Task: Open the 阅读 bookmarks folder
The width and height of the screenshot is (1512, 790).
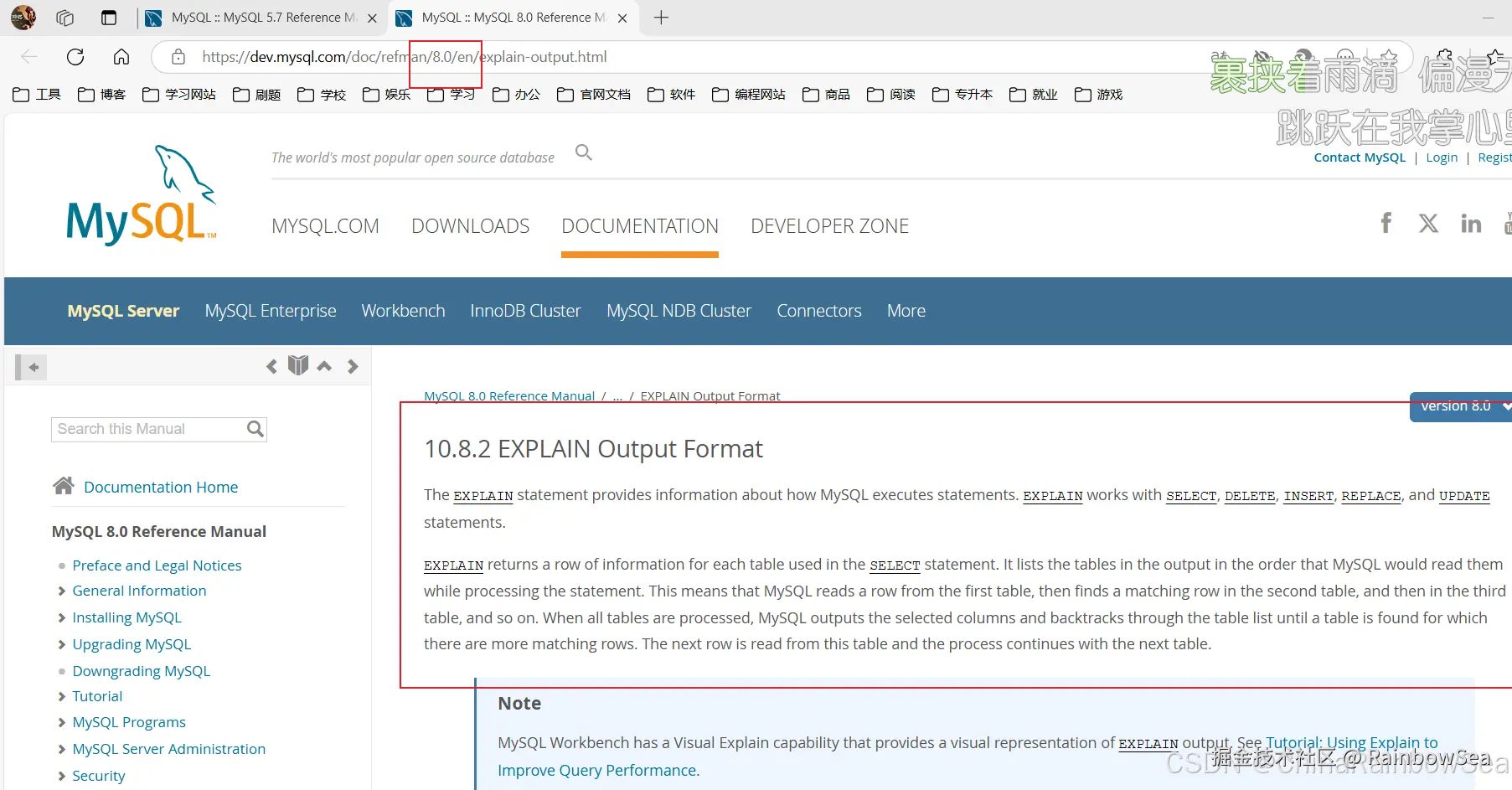Action: 890,95
